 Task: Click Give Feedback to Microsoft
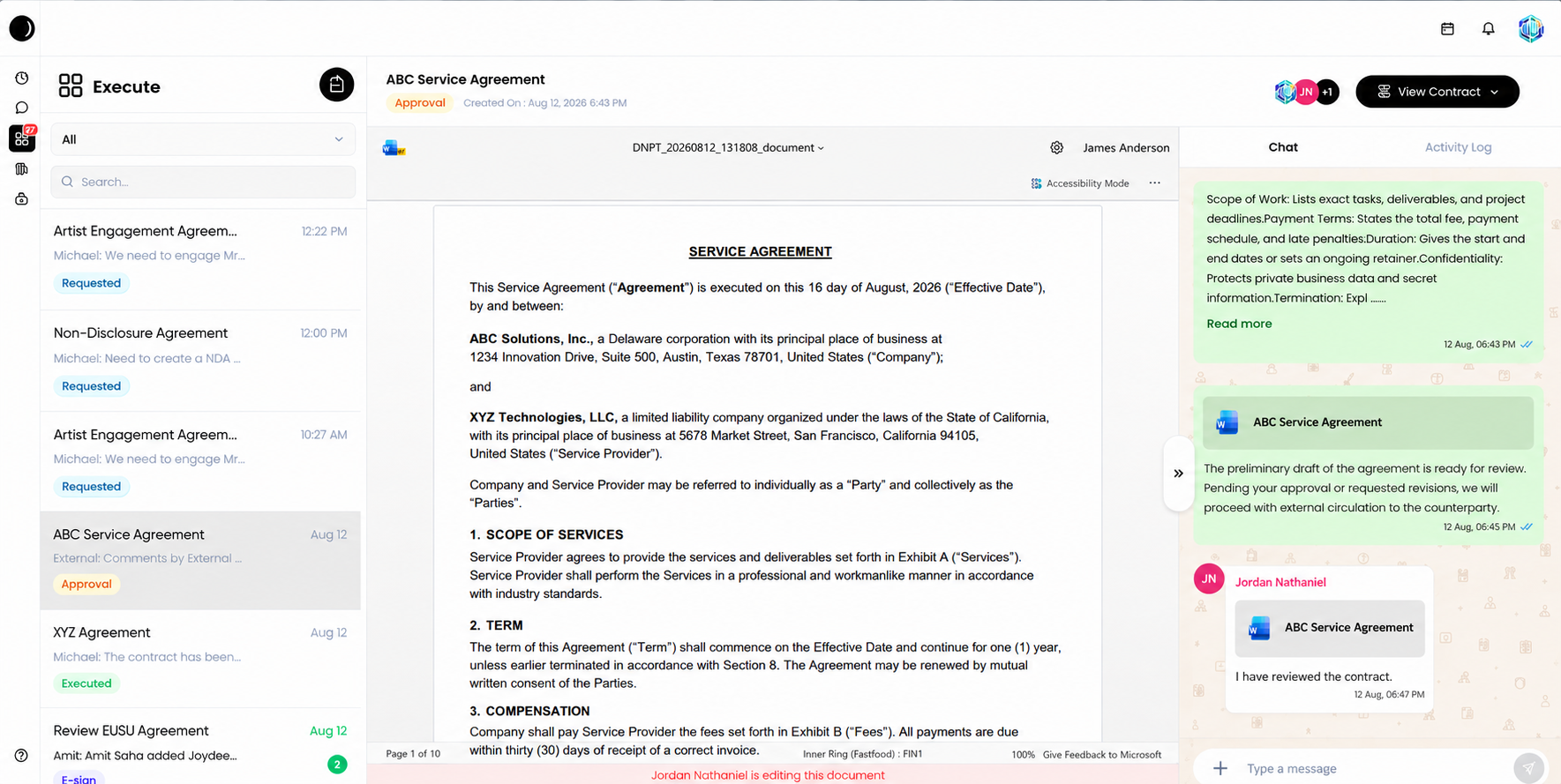[x=1102, y=755]
